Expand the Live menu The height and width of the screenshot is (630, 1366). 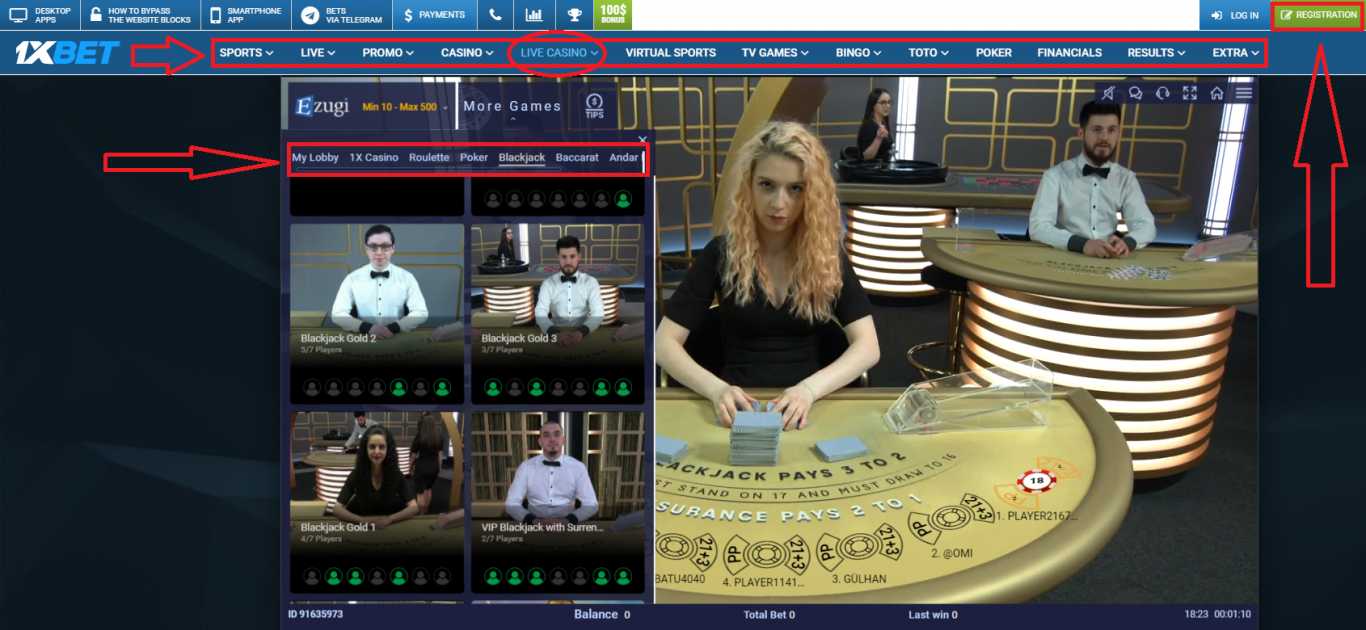(x=318, y=53)
